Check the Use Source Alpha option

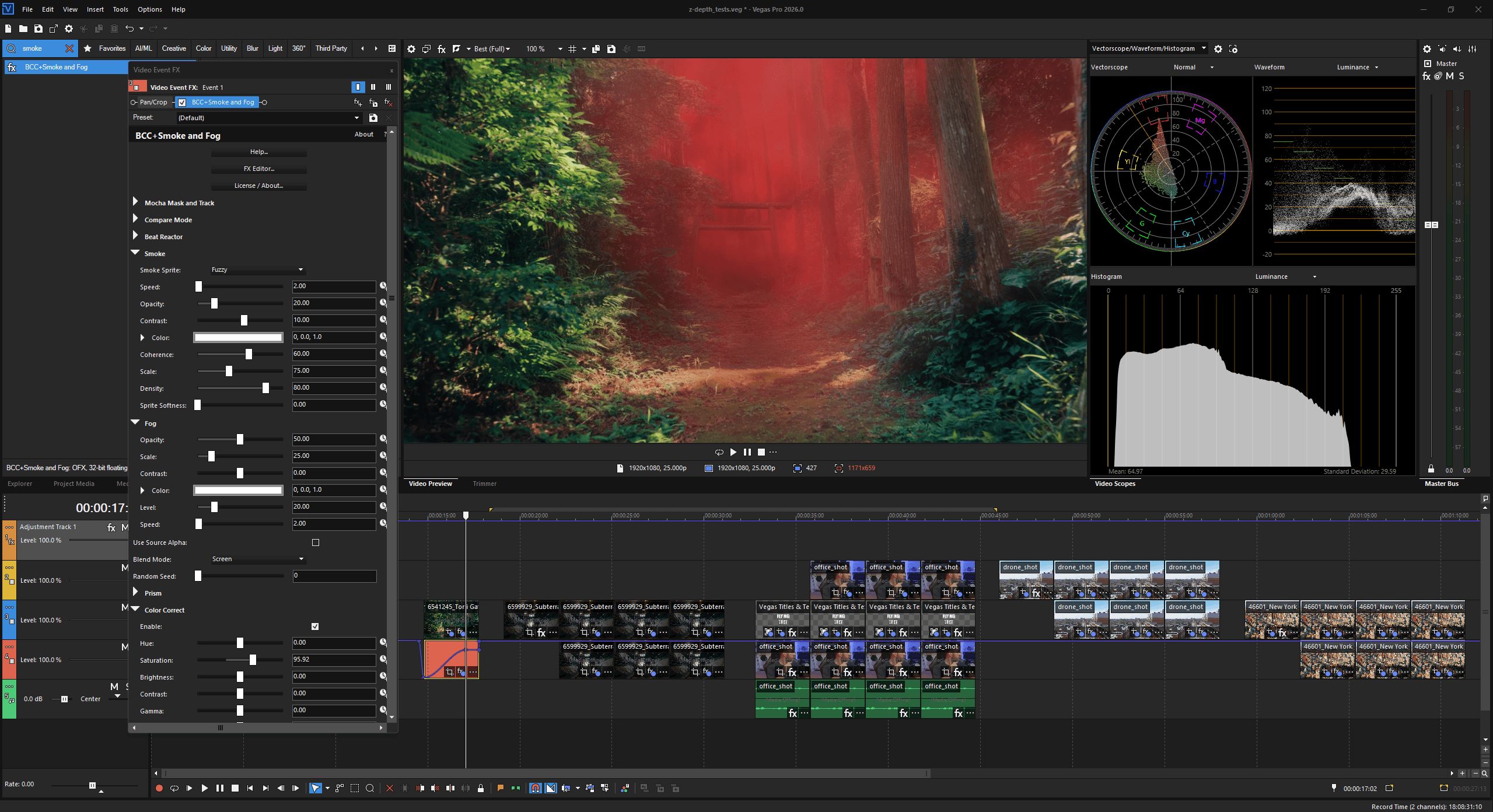[x=315, y=542]
